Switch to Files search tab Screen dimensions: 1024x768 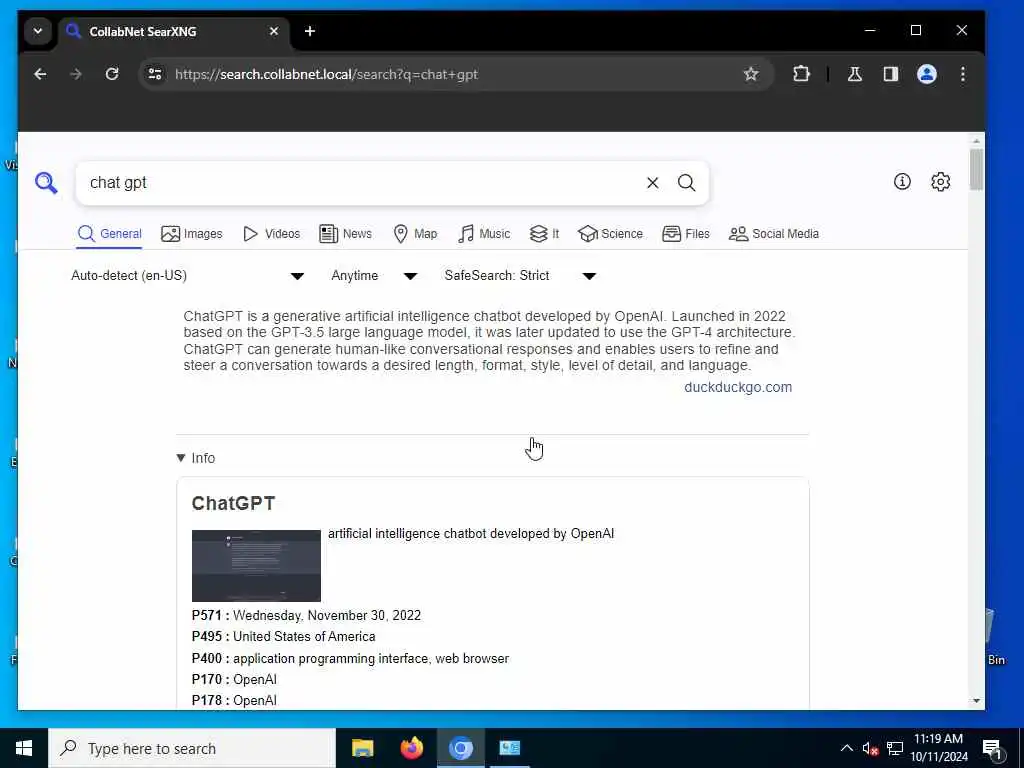tap(686, 234)
